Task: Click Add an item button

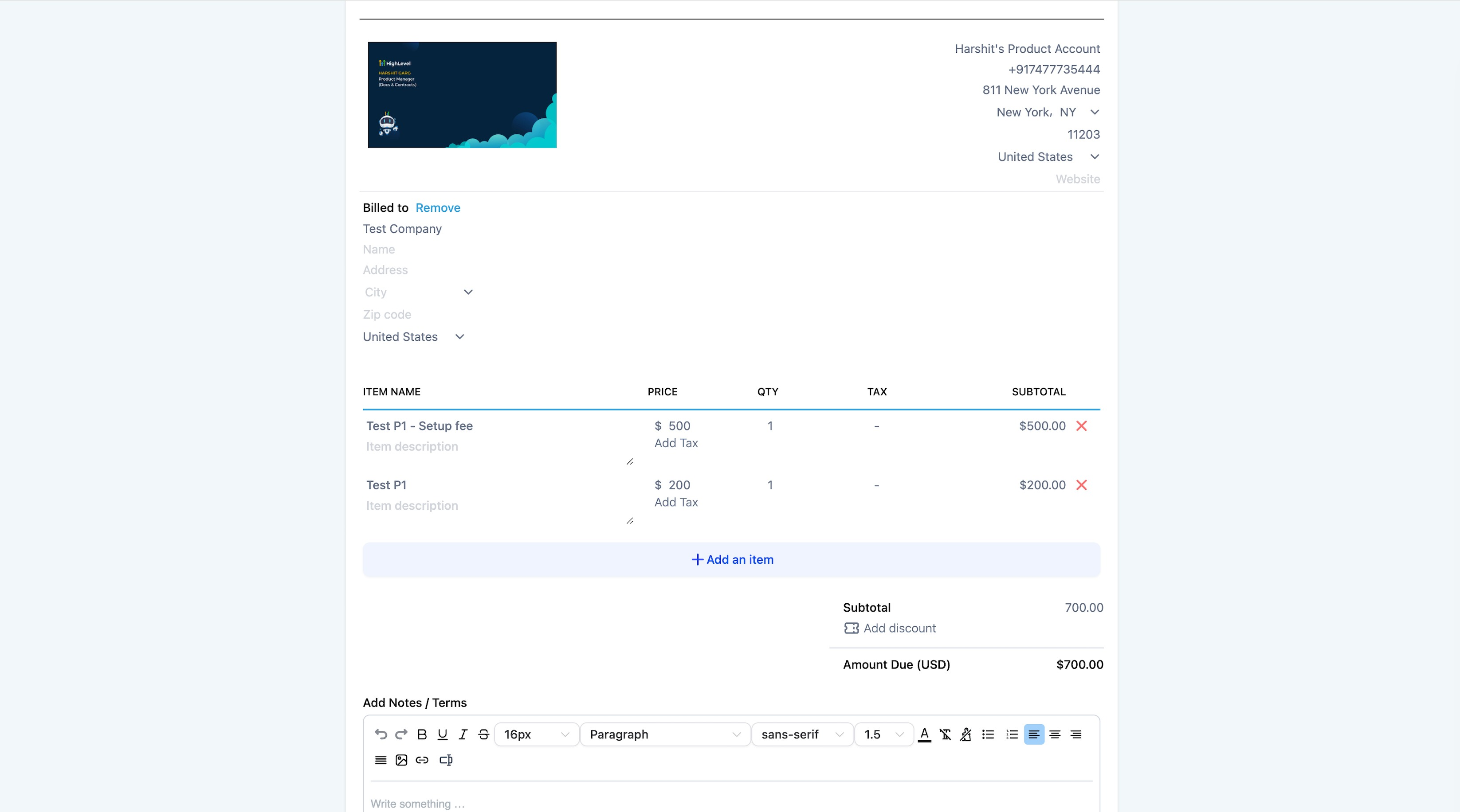Action: 732,559
